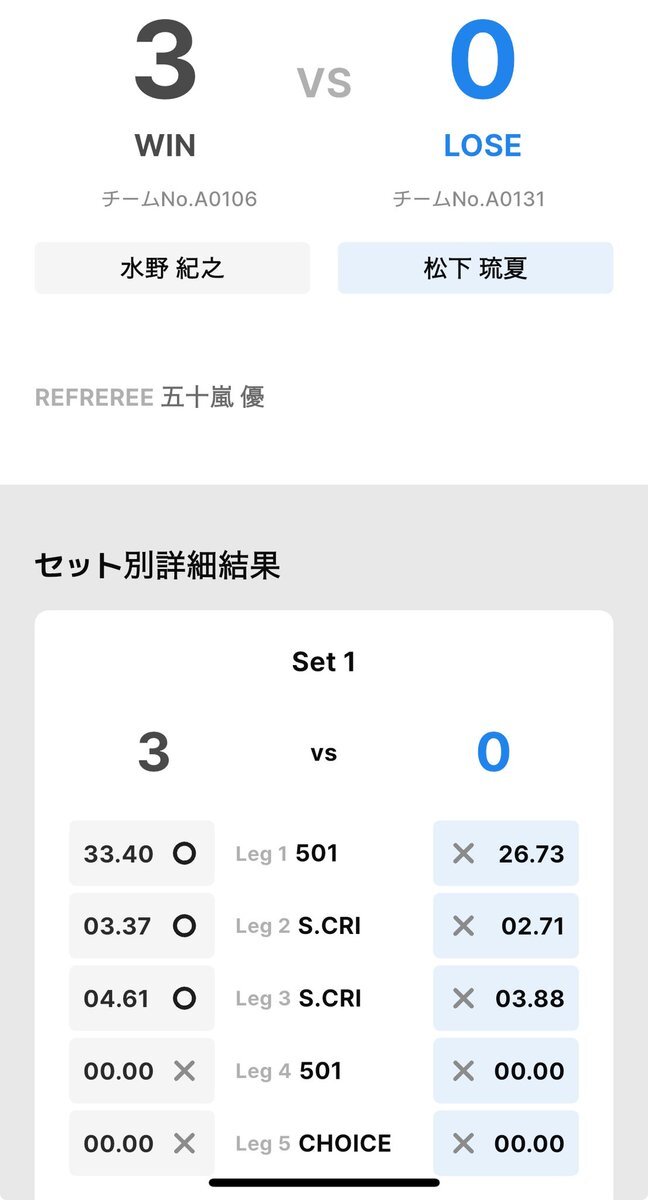Viewport: 648px width, 1200px height.
Task: Click the right X mark next to 26.73
Action: click(x=463, y=854)
